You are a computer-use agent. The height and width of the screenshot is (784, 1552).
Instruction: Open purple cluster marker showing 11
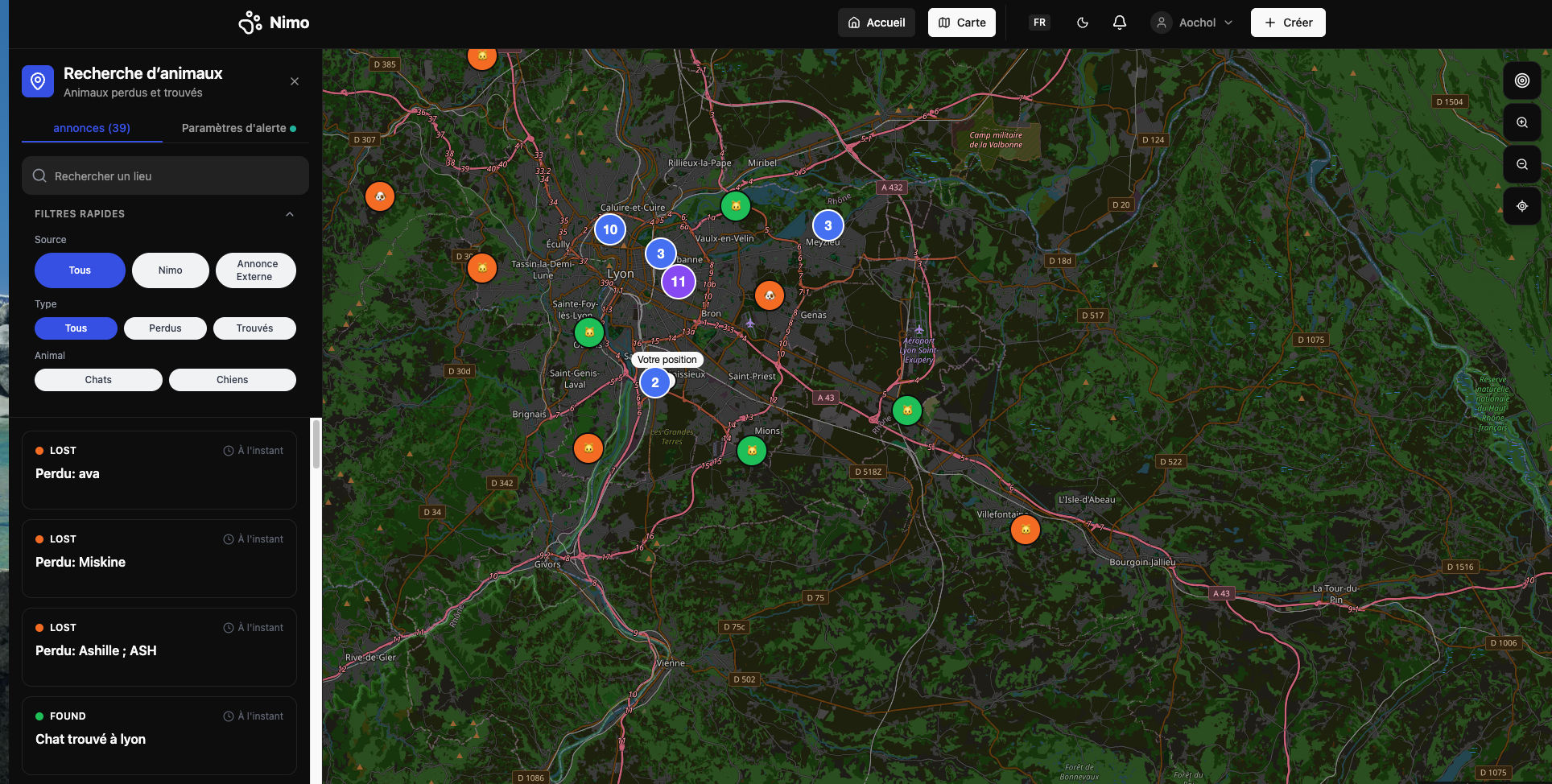pyautogui.click(x=679, y=282)
